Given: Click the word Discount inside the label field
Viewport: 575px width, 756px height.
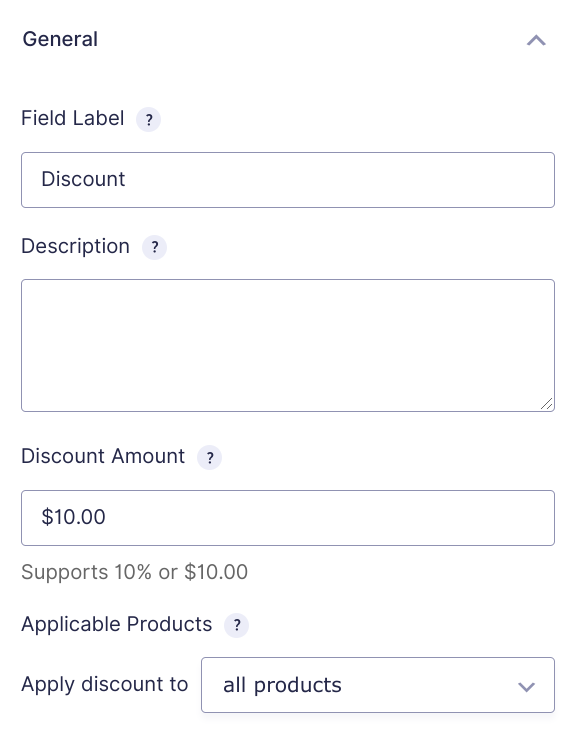Looking at the screenshot, I should tap(83, 179).
